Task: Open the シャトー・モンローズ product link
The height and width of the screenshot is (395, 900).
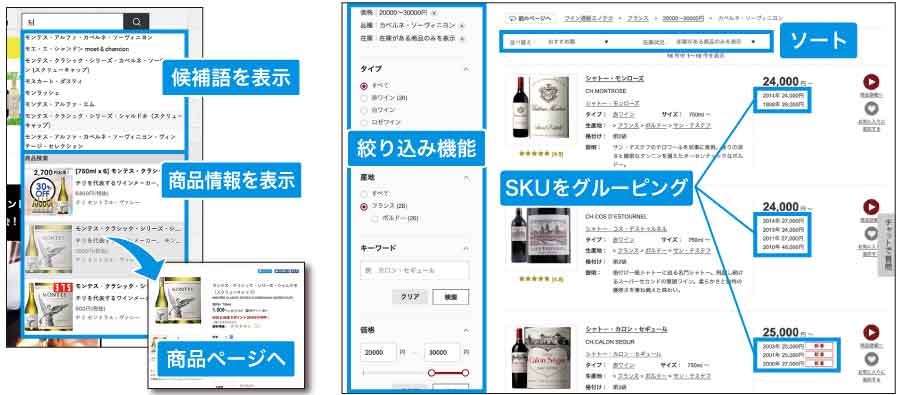Action: pos(615,78)
